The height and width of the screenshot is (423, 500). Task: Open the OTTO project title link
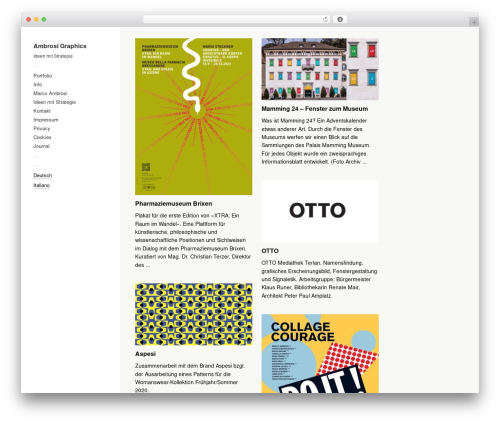[x=270, y=251]
